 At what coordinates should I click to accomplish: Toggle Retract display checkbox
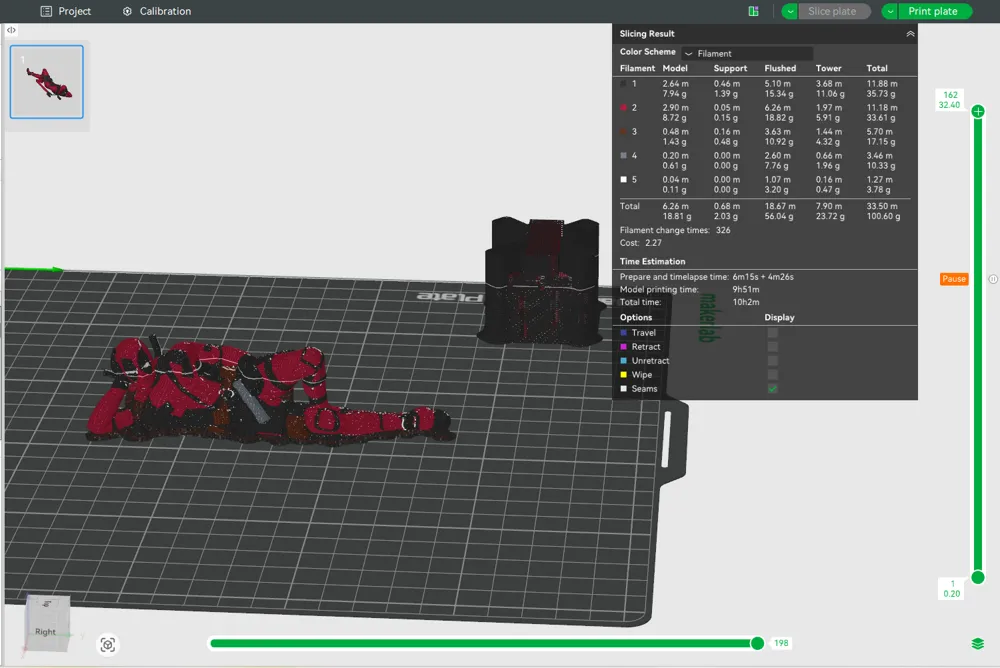point(772,346)
